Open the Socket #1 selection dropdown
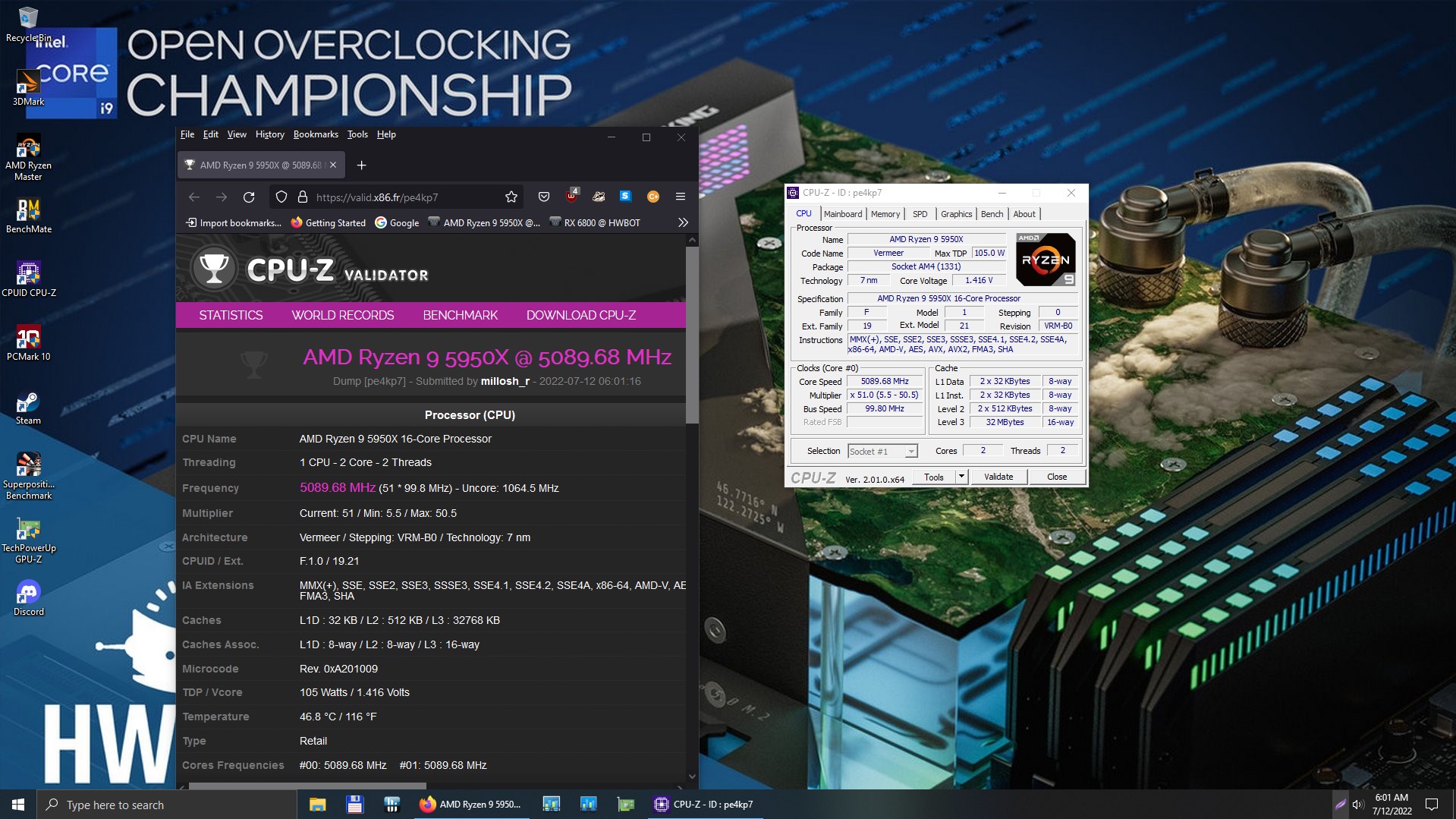1456x819 pixels. [883, 451]
